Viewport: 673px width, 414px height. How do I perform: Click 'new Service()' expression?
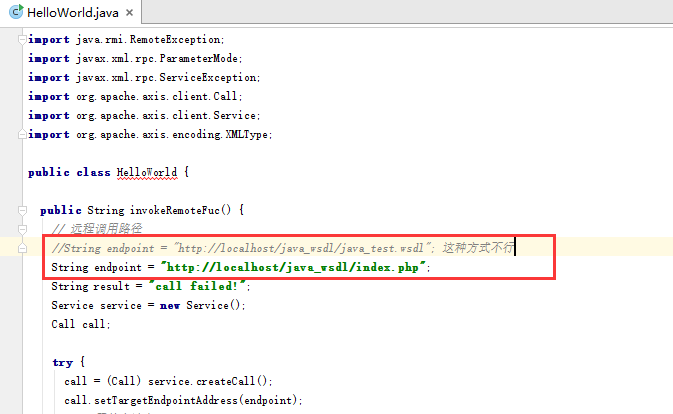point(202,305)
